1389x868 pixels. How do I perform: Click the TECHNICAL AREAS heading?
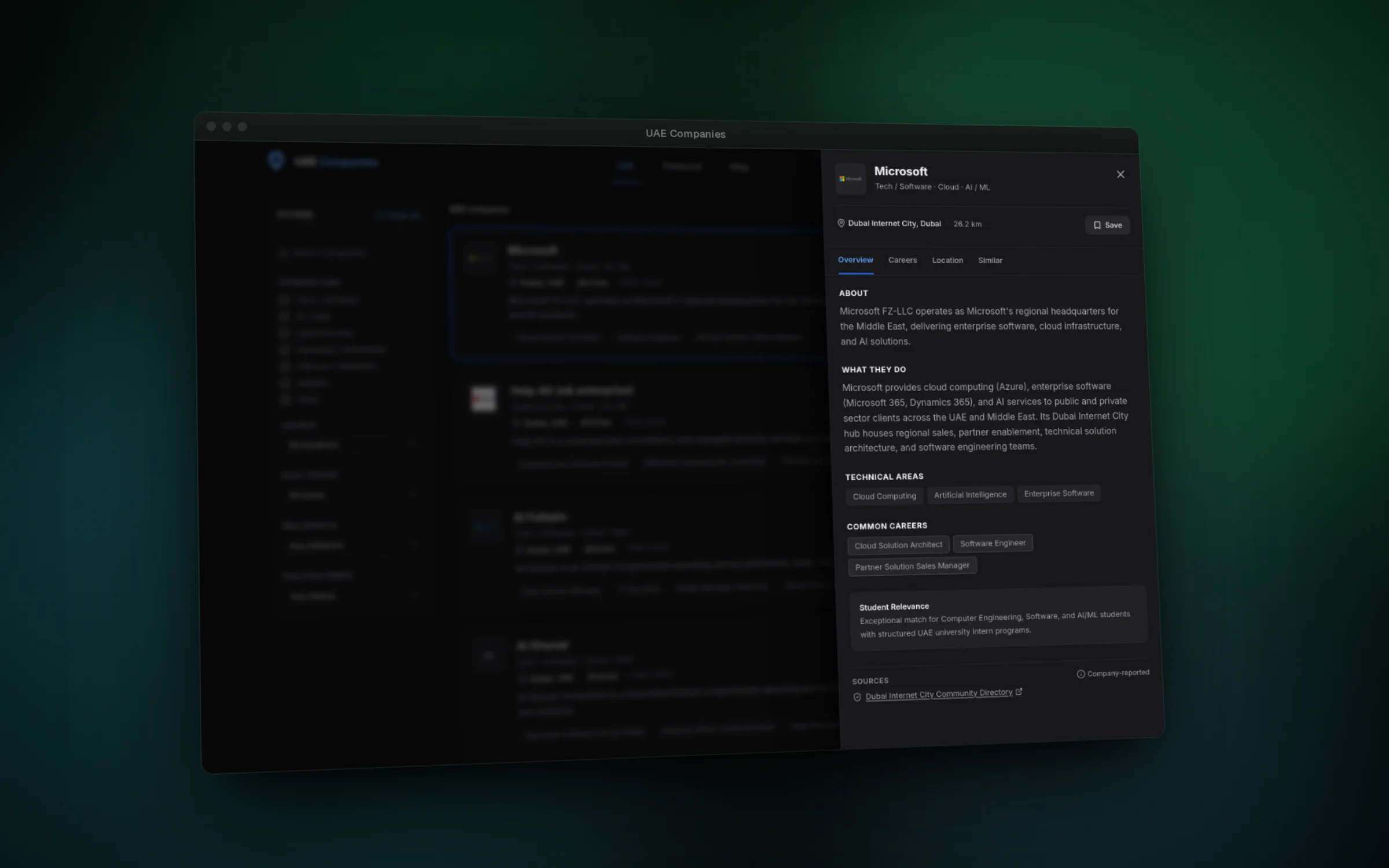click(884, 477)
